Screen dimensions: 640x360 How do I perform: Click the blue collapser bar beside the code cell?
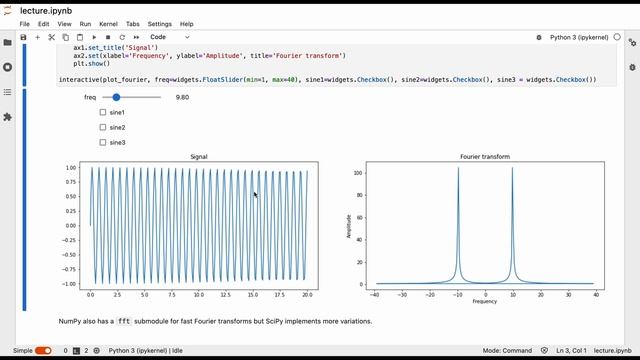pyautogui.click(x=24, y=65)
